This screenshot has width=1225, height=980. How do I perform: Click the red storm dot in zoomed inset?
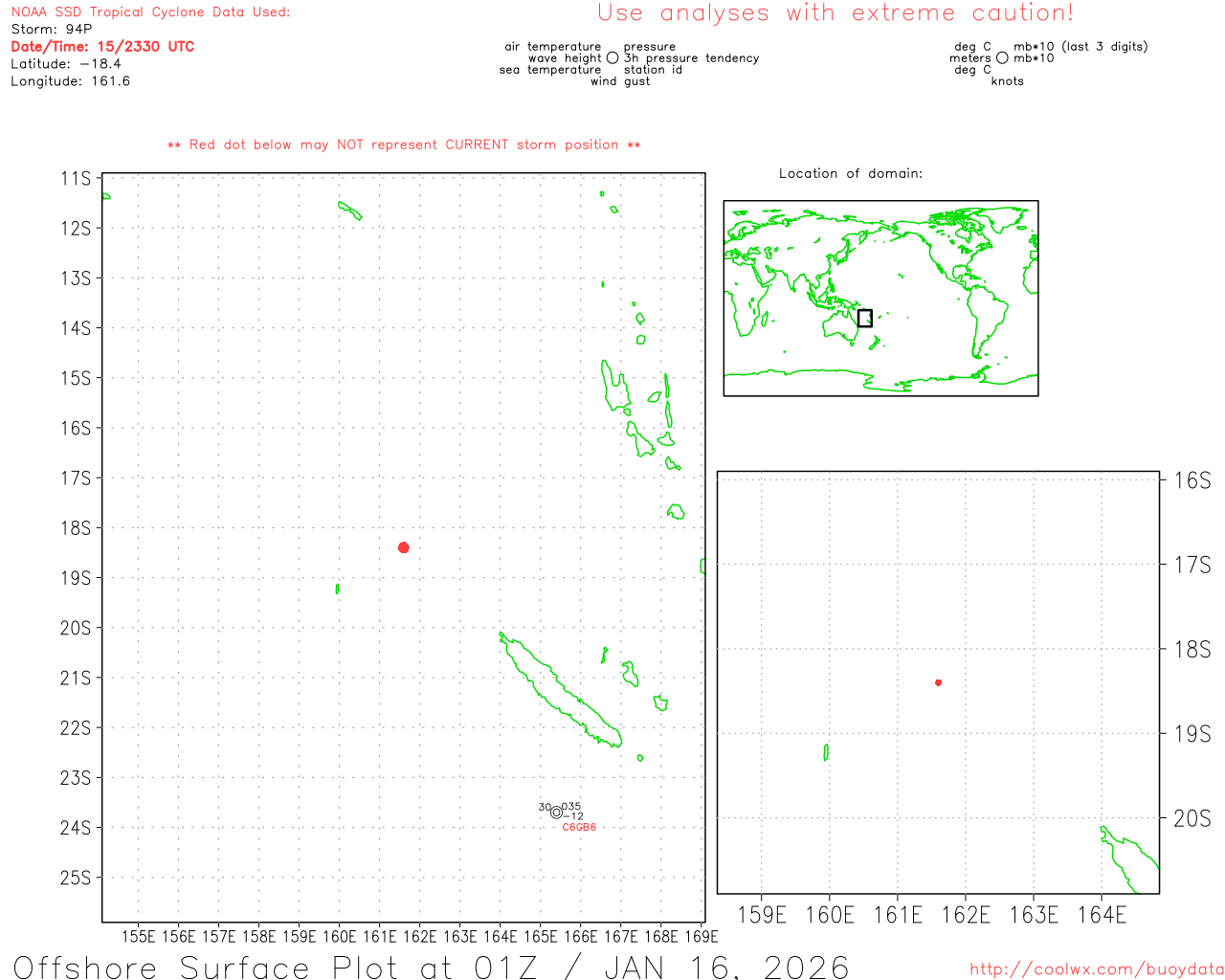point(938,682)
